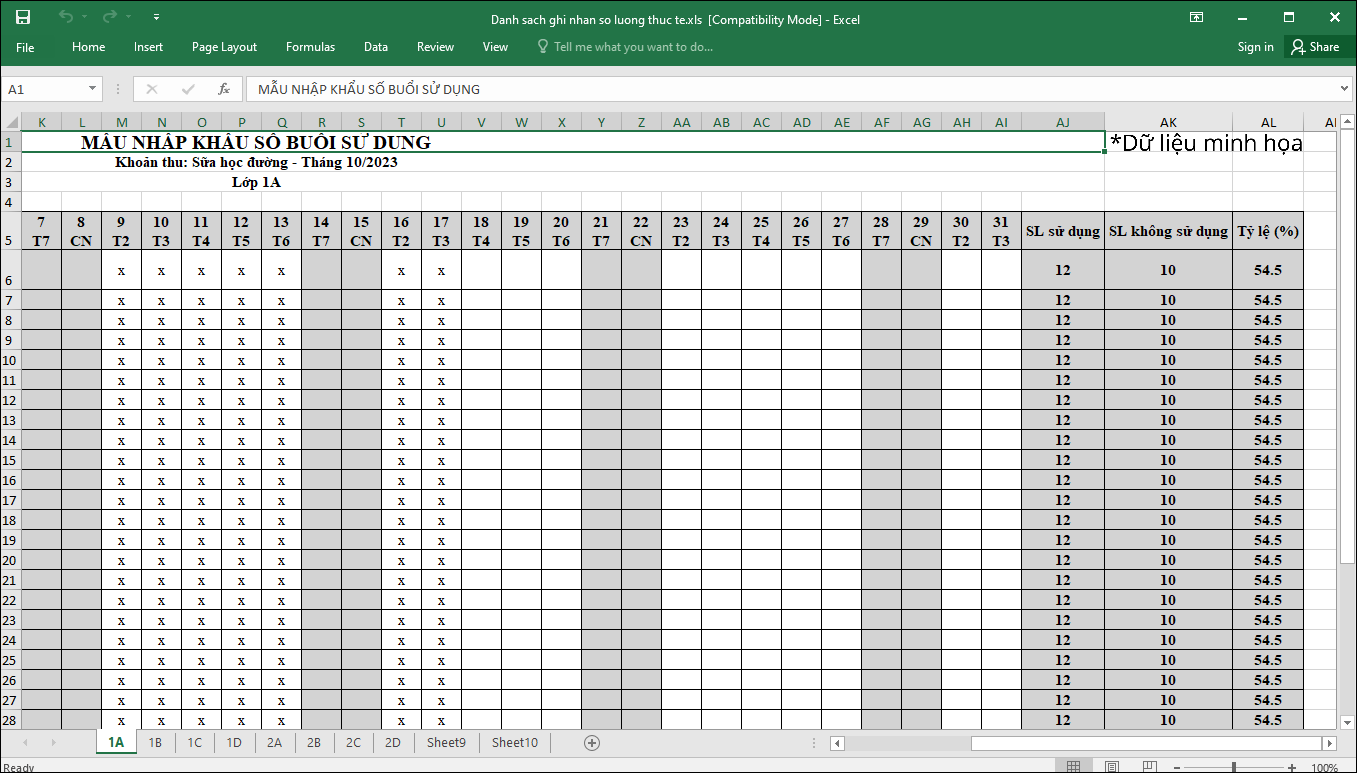
Task: Expand Customize Quick Access Toolbar dropdown
Action: point(156,17)
